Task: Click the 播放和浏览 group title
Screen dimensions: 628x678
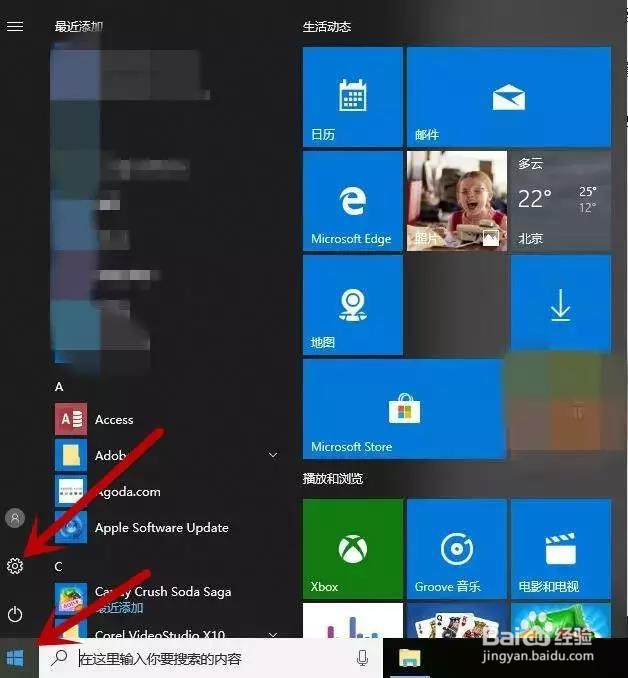Action: click(333, 479)
